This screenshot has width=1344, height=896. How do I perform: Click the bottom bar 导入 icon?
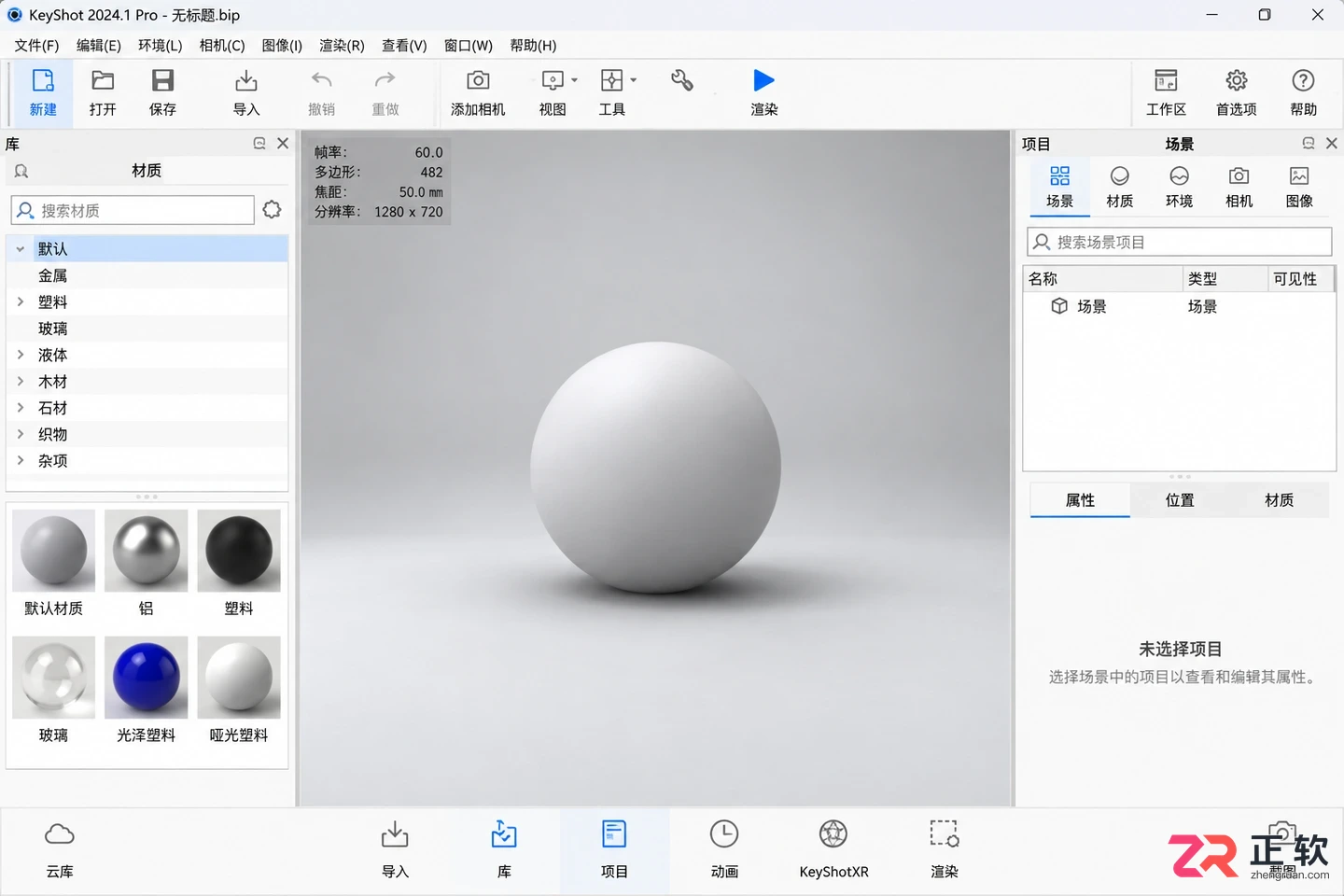point(396,834)
